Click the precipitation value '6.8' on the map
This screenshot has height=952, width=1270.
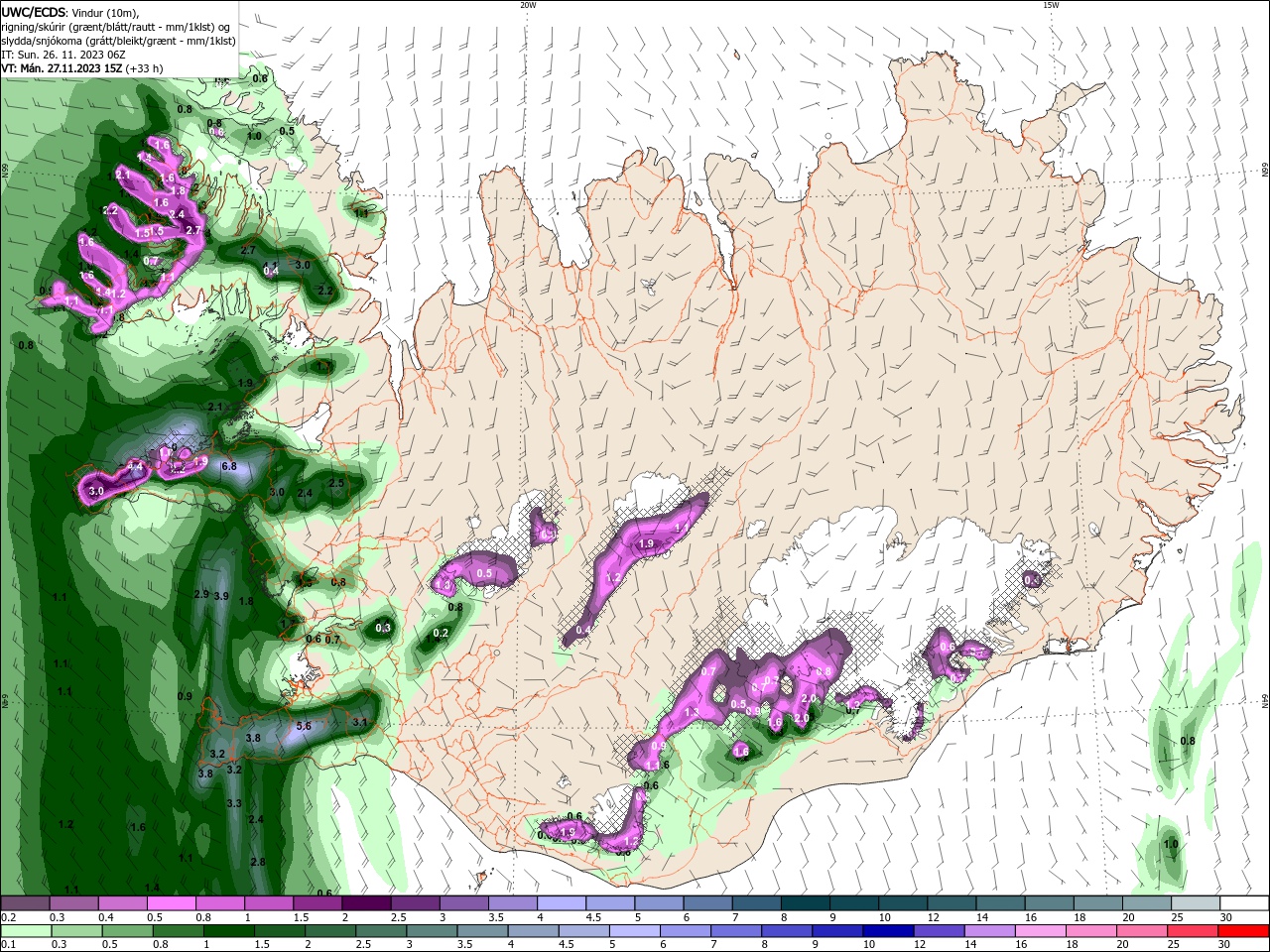(x=228, y=466)
